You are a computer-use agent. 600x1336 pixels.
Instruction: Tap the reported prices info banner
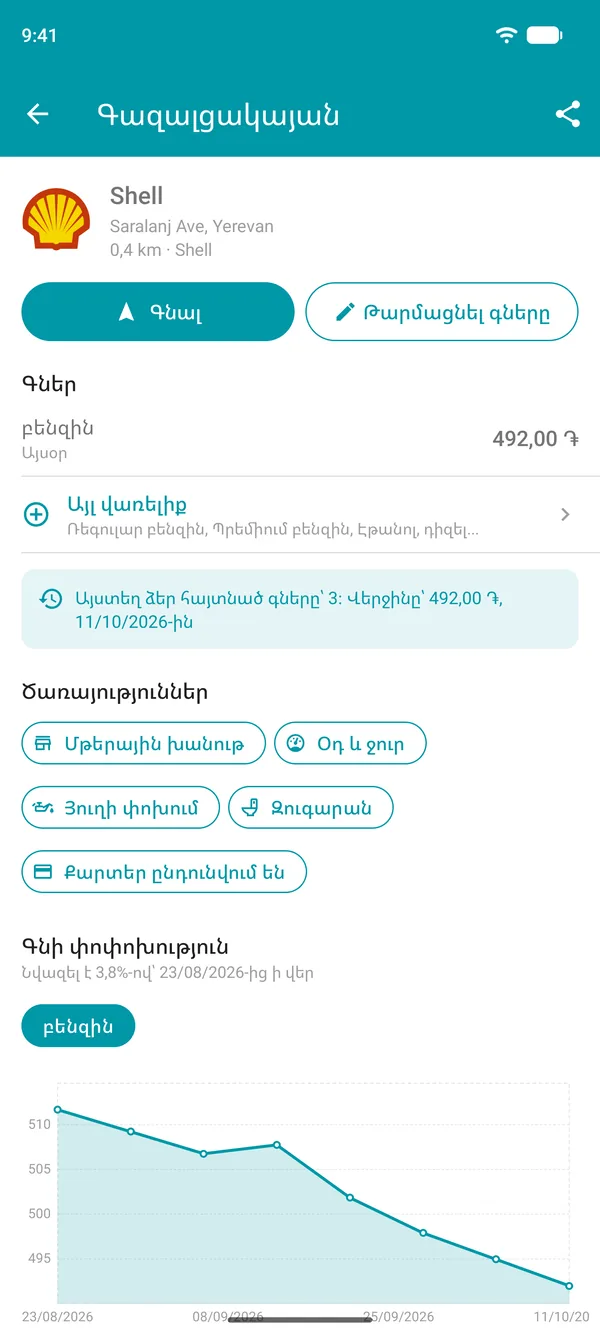pos(300,609)
